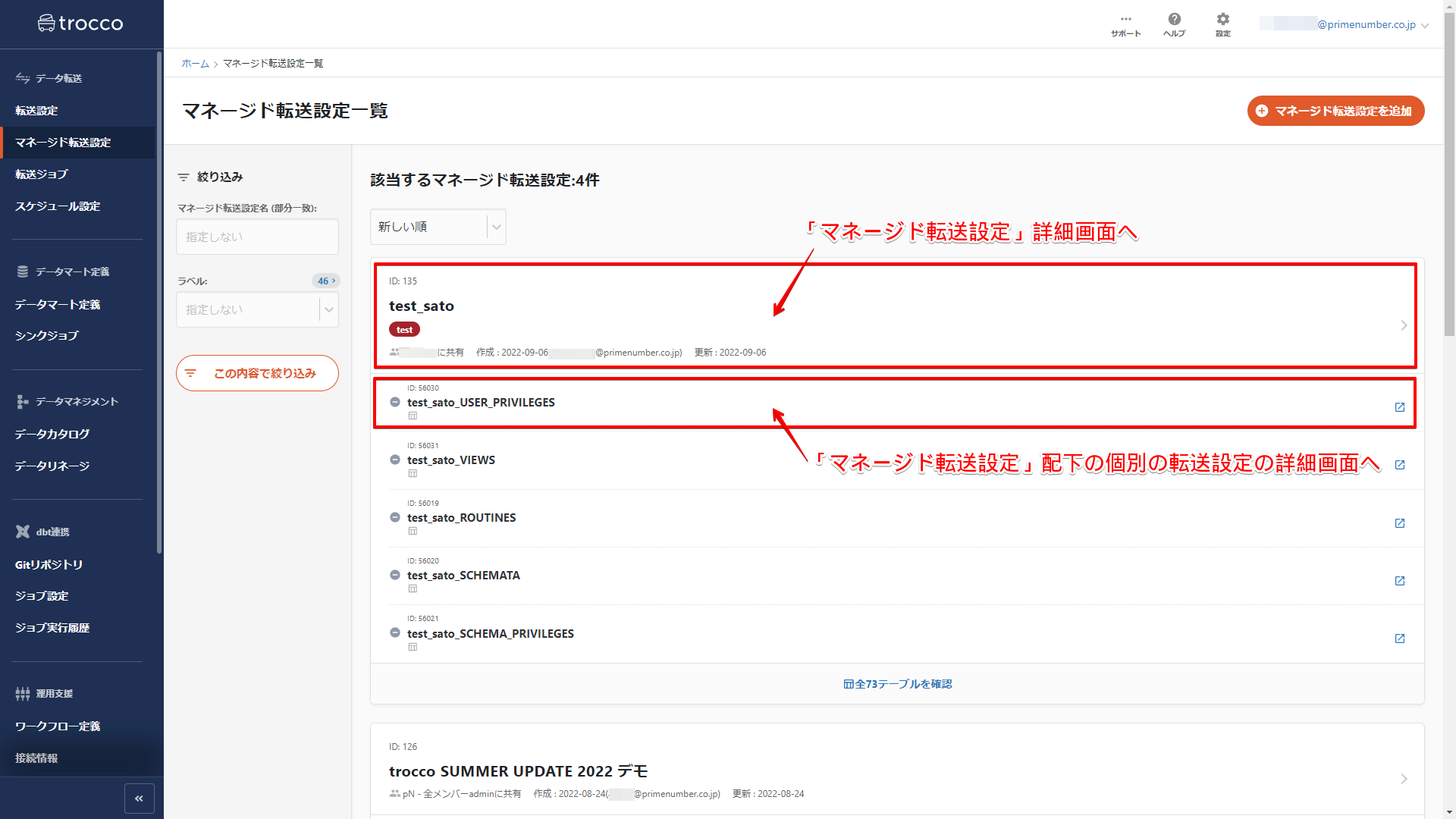This screenshot has height=819, width=1456.
Task: Open trocco SUMMER UPDATE 2022 デモ title
Action: pos(519,771)
